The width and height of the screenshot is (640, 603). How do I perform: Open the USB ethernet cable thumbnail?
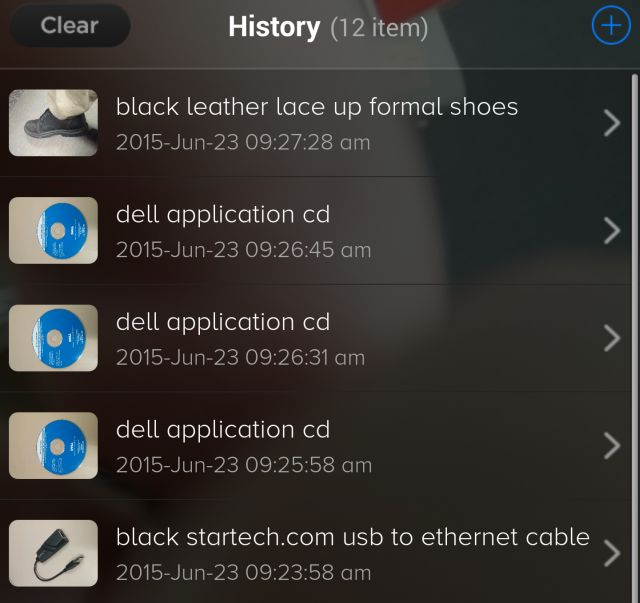(x=53, y=554)
